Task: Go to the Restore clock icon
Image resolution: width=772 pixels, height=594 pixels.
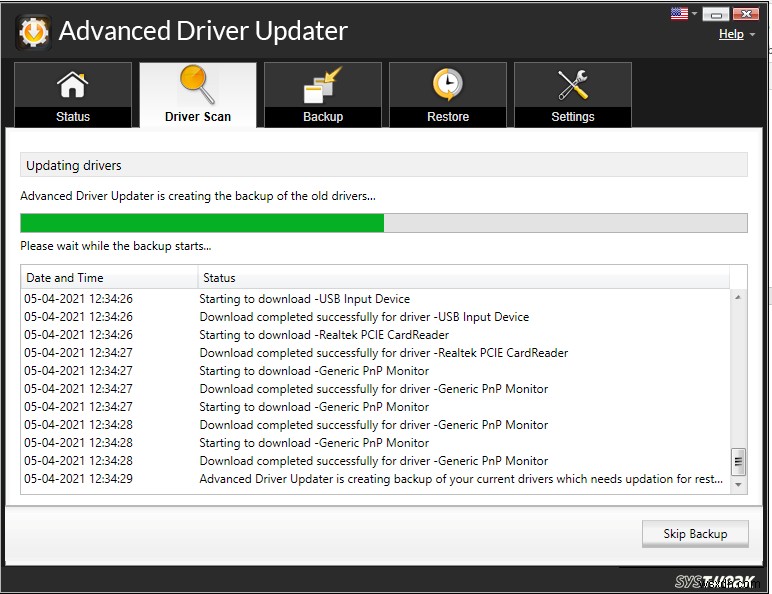Action: point(448,86)
